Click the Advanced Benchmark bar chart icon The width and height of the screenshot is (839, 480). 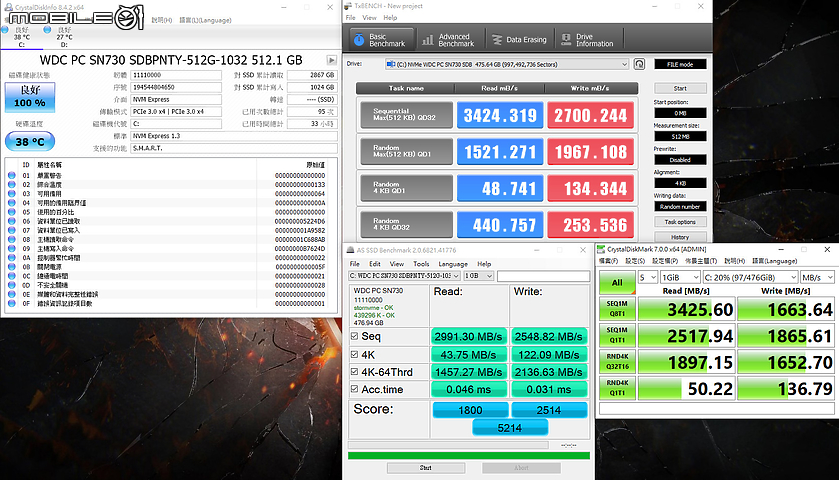point(428,40)
